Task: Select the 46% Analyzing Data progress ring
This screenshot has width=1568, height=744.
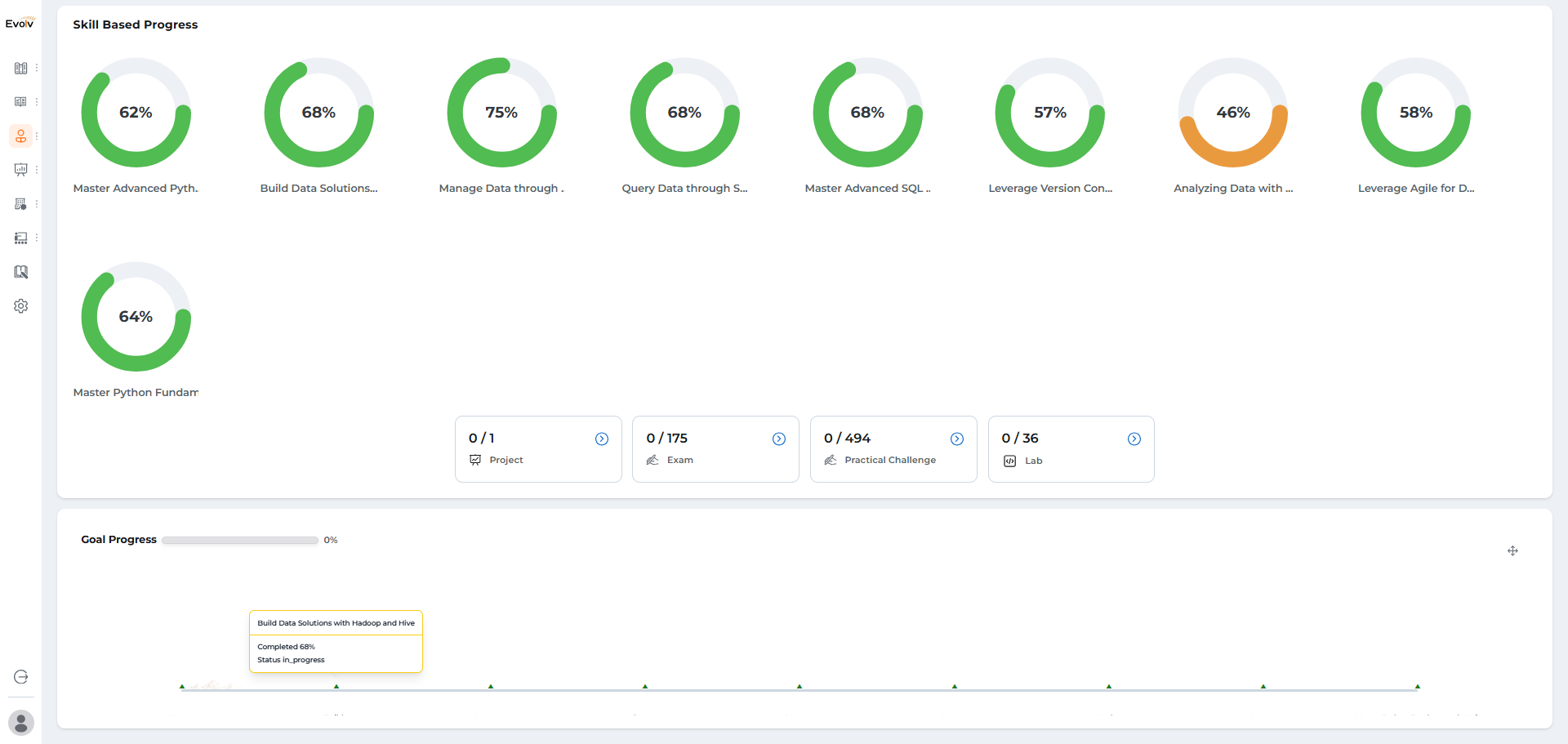Action: coord(1233,113)
